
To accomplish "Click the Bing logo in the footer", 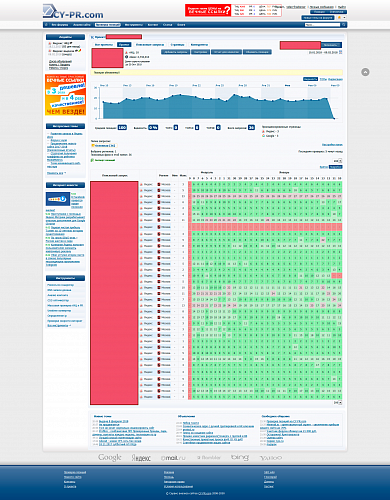I will 240,457.
